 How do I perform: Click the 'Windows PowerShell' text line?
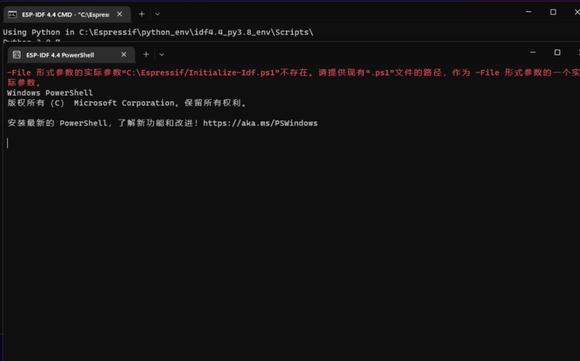click(x=50, y=92)
